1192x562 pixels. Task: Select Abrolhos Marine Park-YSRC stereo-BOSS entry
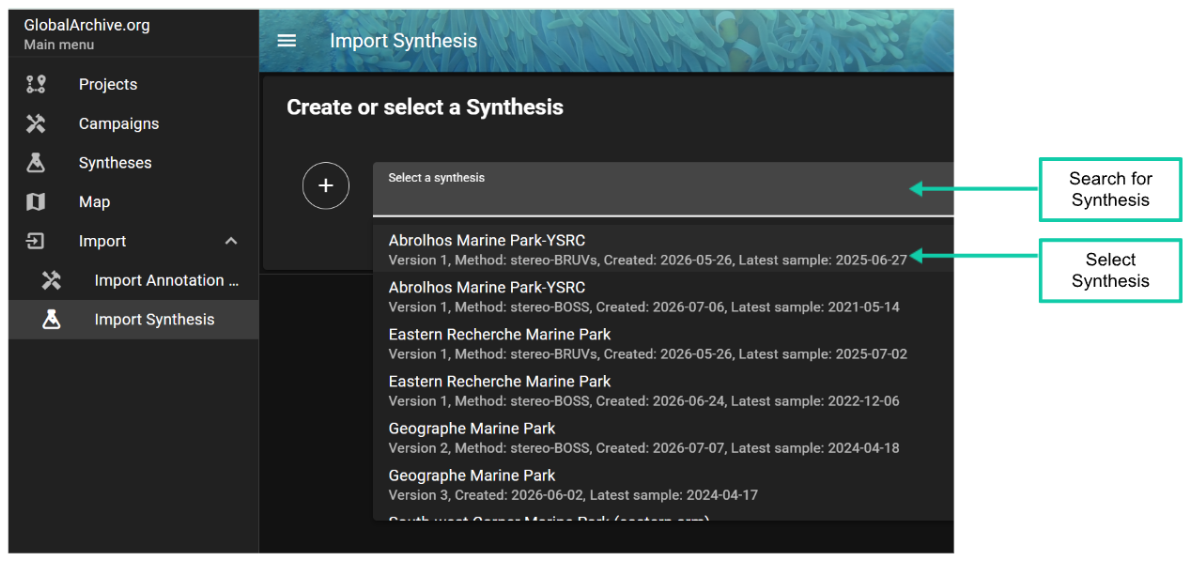tap(663, 296)
